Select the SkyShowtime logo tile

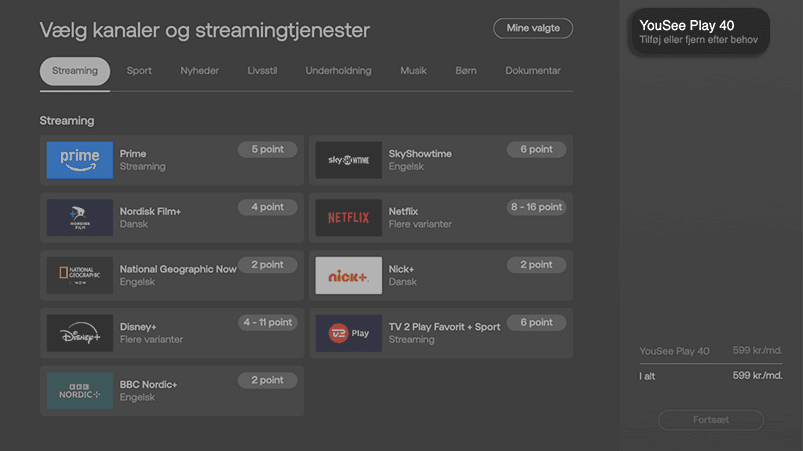coord(349,160)
